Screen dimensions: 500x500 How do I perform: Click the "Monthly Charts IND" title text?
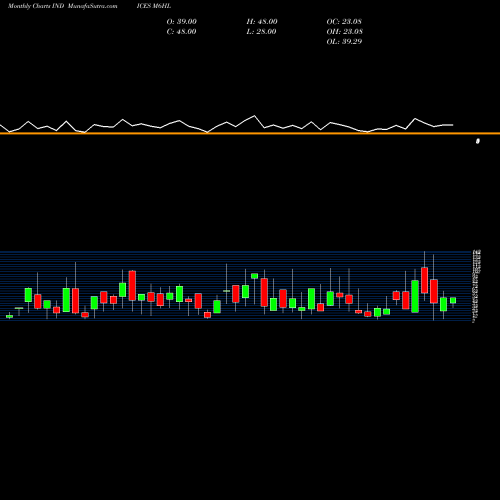pos(36,6)
